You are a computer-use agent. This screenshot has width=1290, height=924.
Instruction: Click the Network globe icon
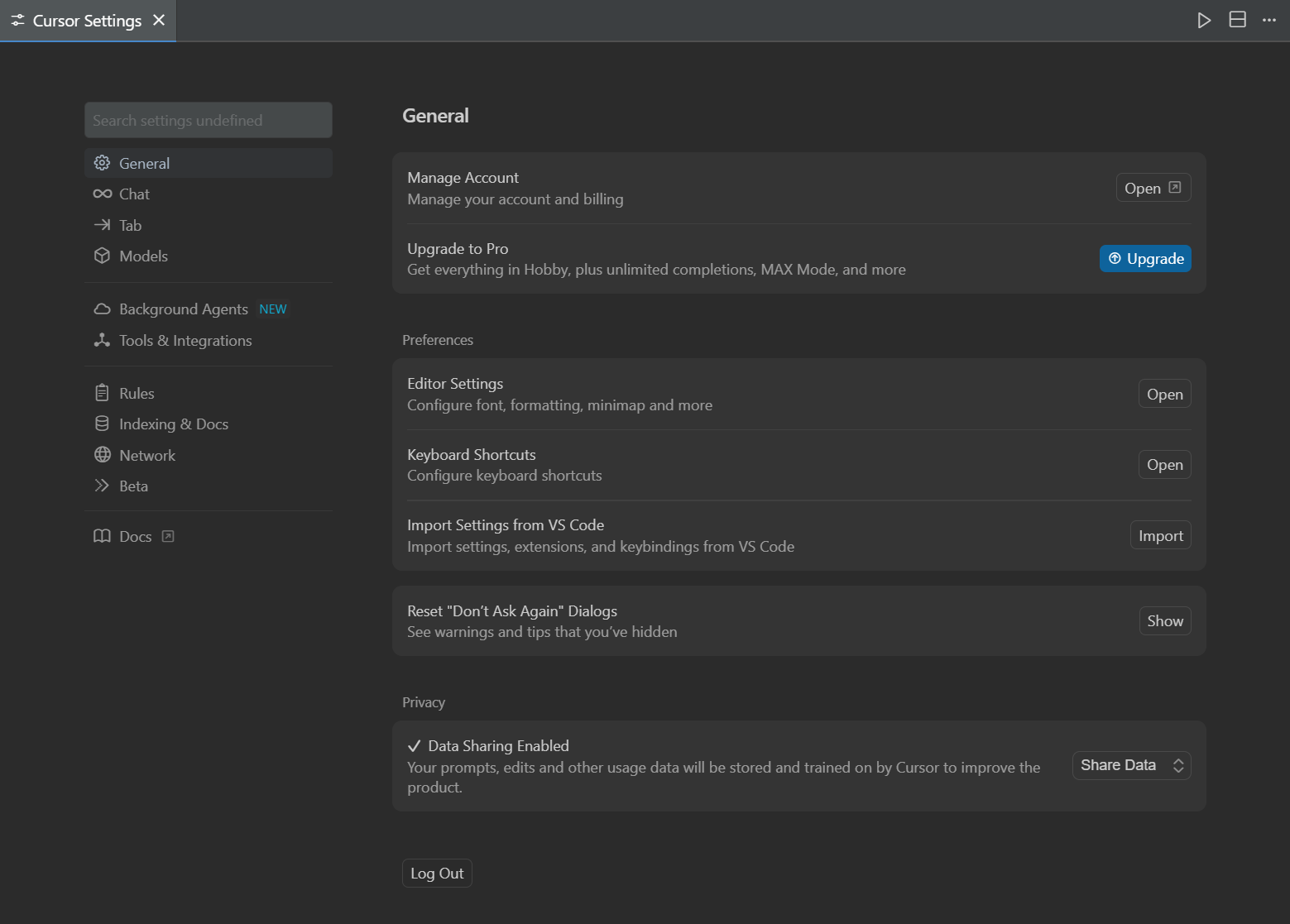tap(102, 455)
